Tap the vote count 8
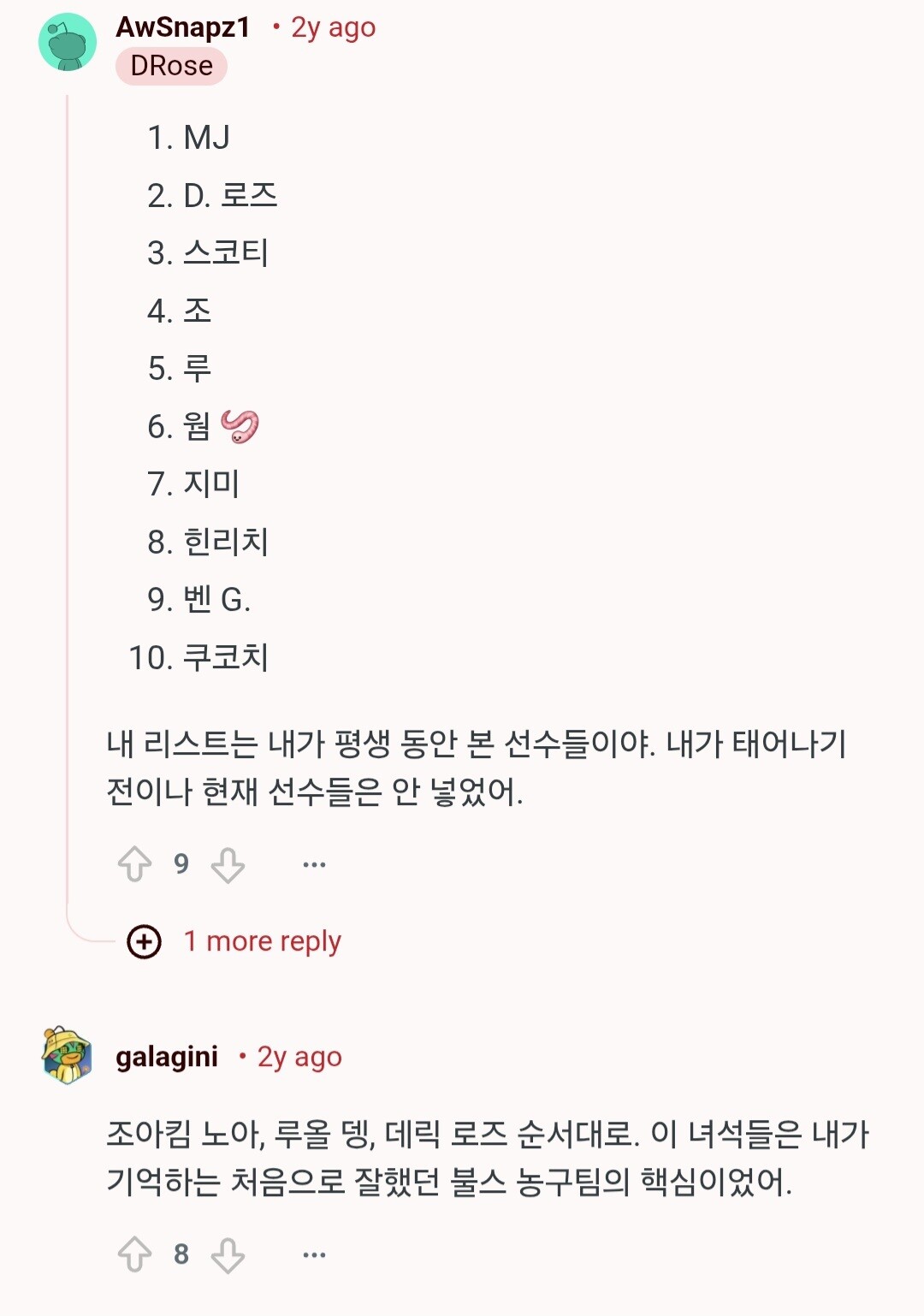Viewport: 924px width, 1316px height. 181,1255
